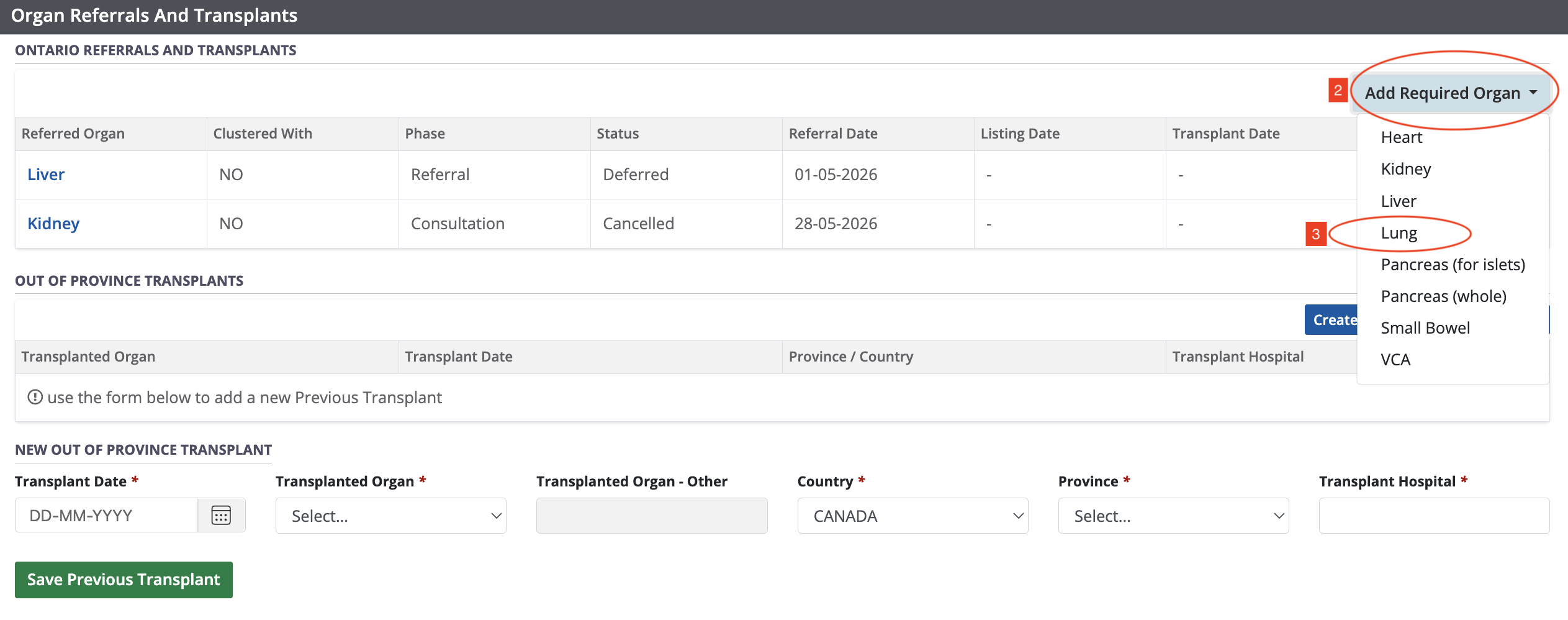This screenshot has width=1568, height=620.
Task: Click the Transplant Hospital column header
Action: tap(1238, 357)
